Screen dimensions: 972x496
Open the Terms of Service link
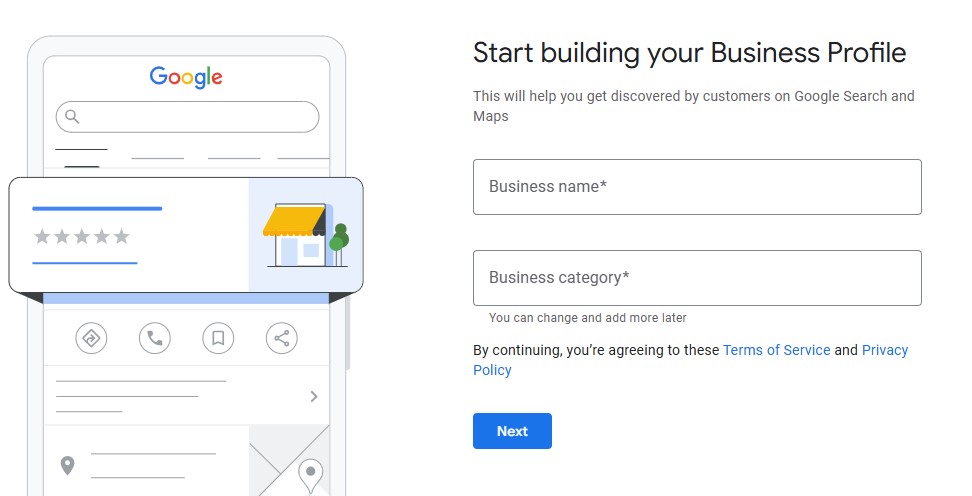(x=776, y=350)
